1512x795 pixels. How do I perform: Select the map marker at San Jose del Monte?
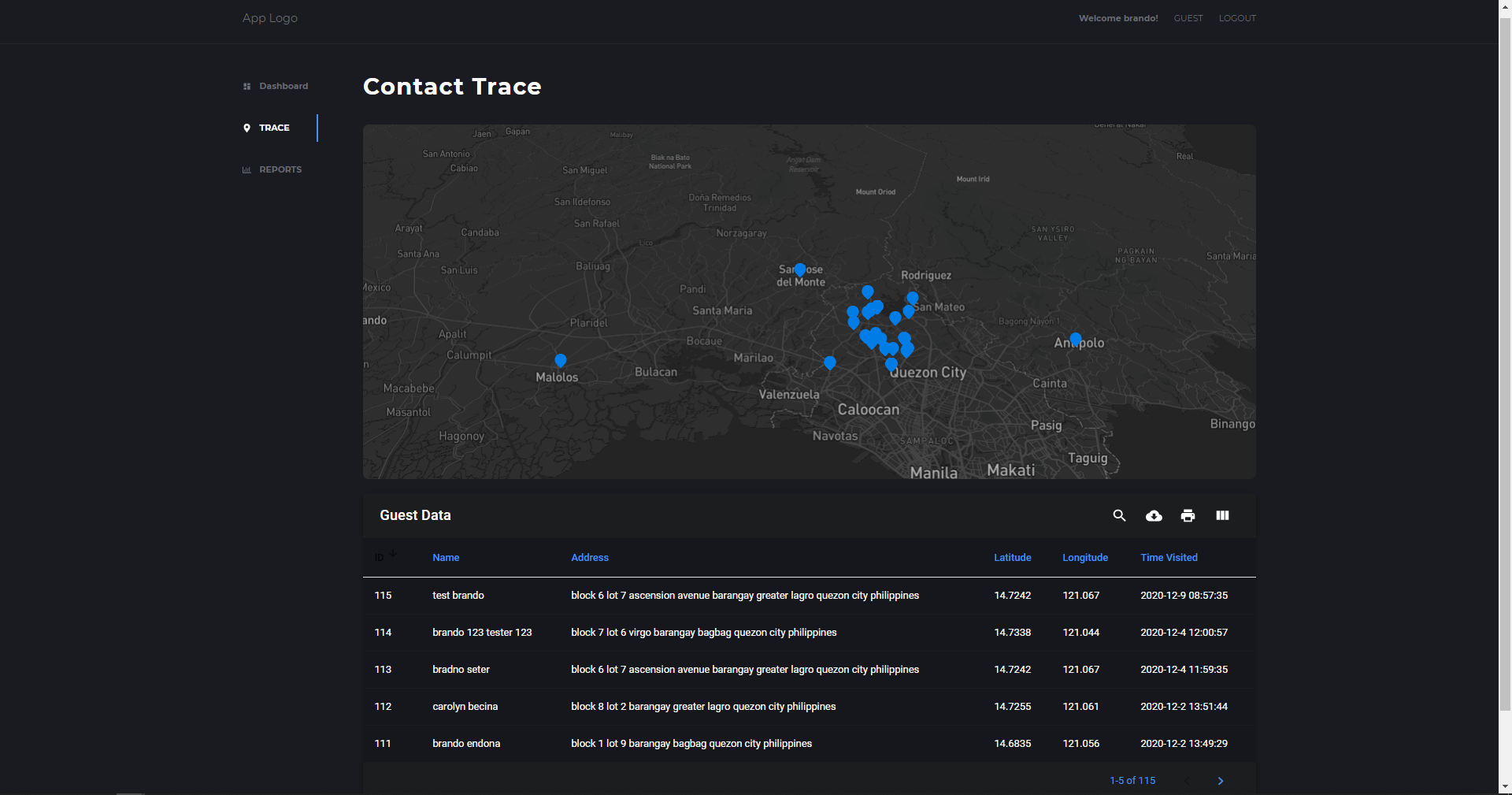(800, 270)
